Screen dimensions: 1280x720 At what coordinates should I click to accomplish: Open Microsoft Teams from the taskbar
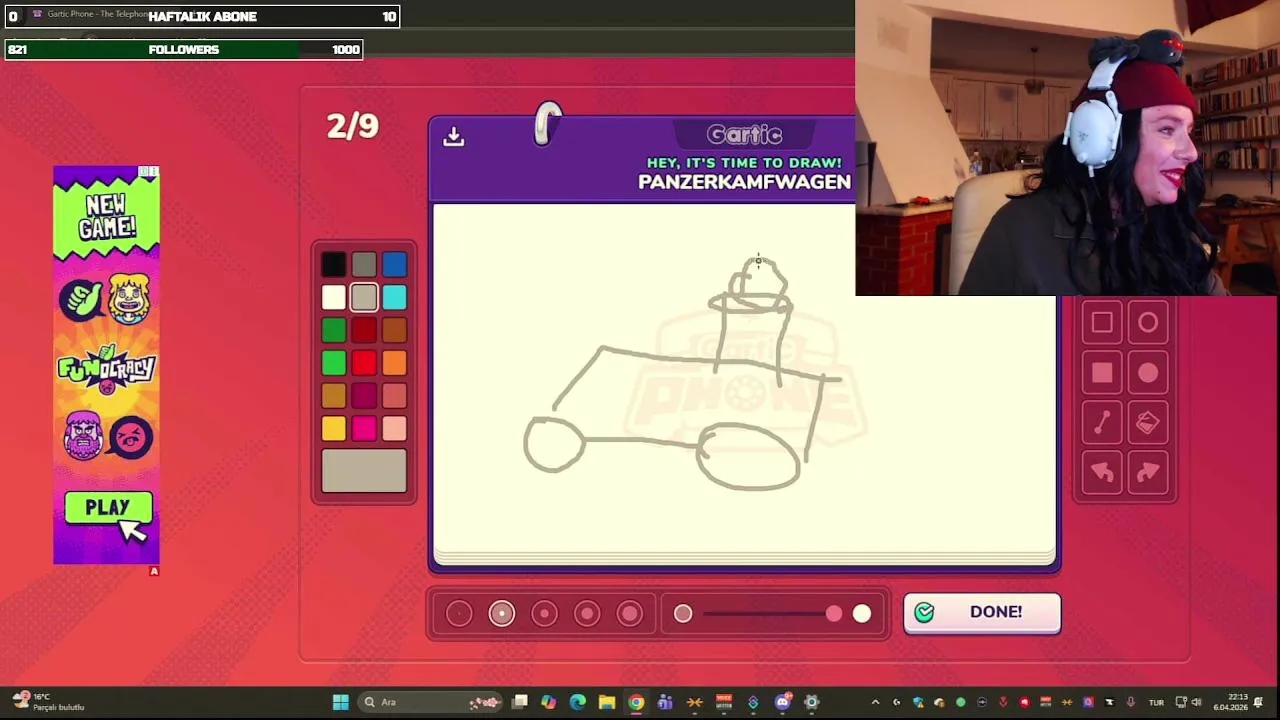665,702
